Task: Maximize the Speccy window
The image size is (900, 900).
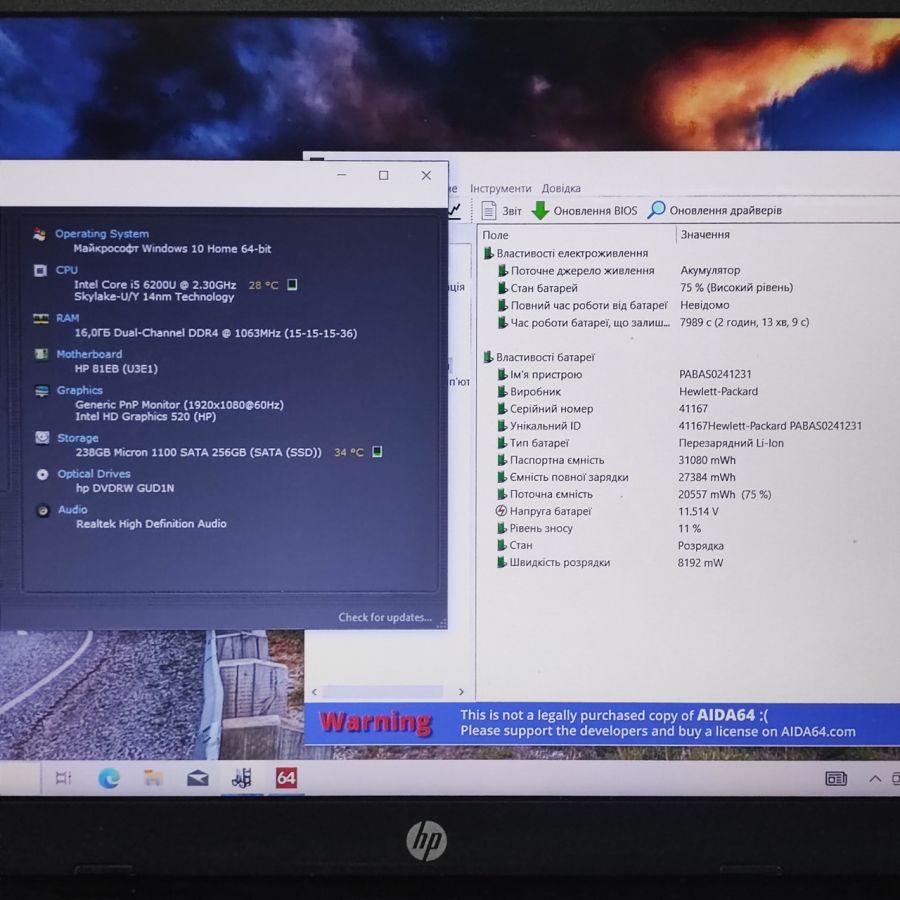Action: (x=383, y=176)
